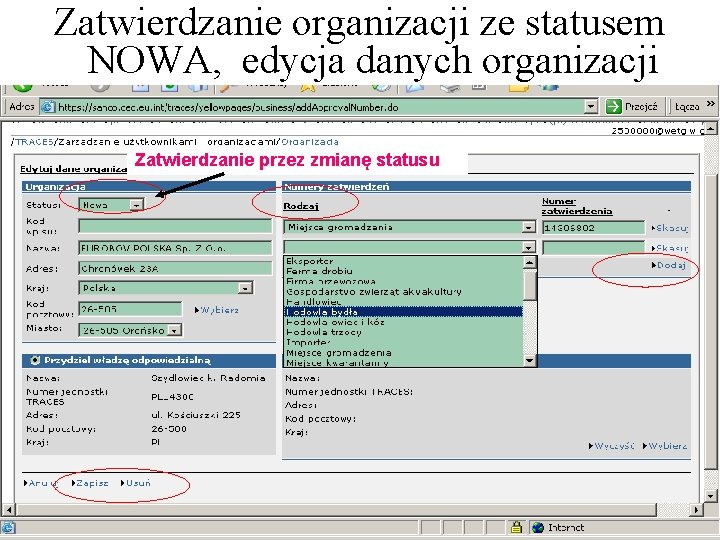Click the IE page icon at status bar left
The width and height of the screenshot is (720, 540).
8,527
